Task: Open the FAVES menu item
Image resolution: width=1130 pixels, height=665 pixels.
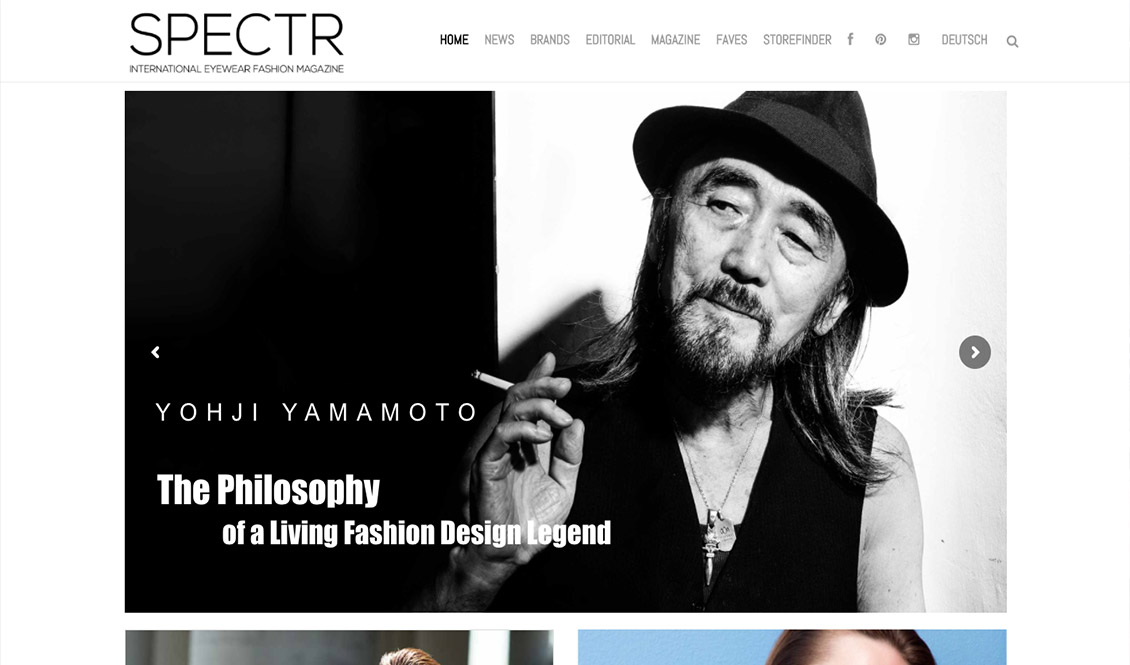Action: click(731, 40)
